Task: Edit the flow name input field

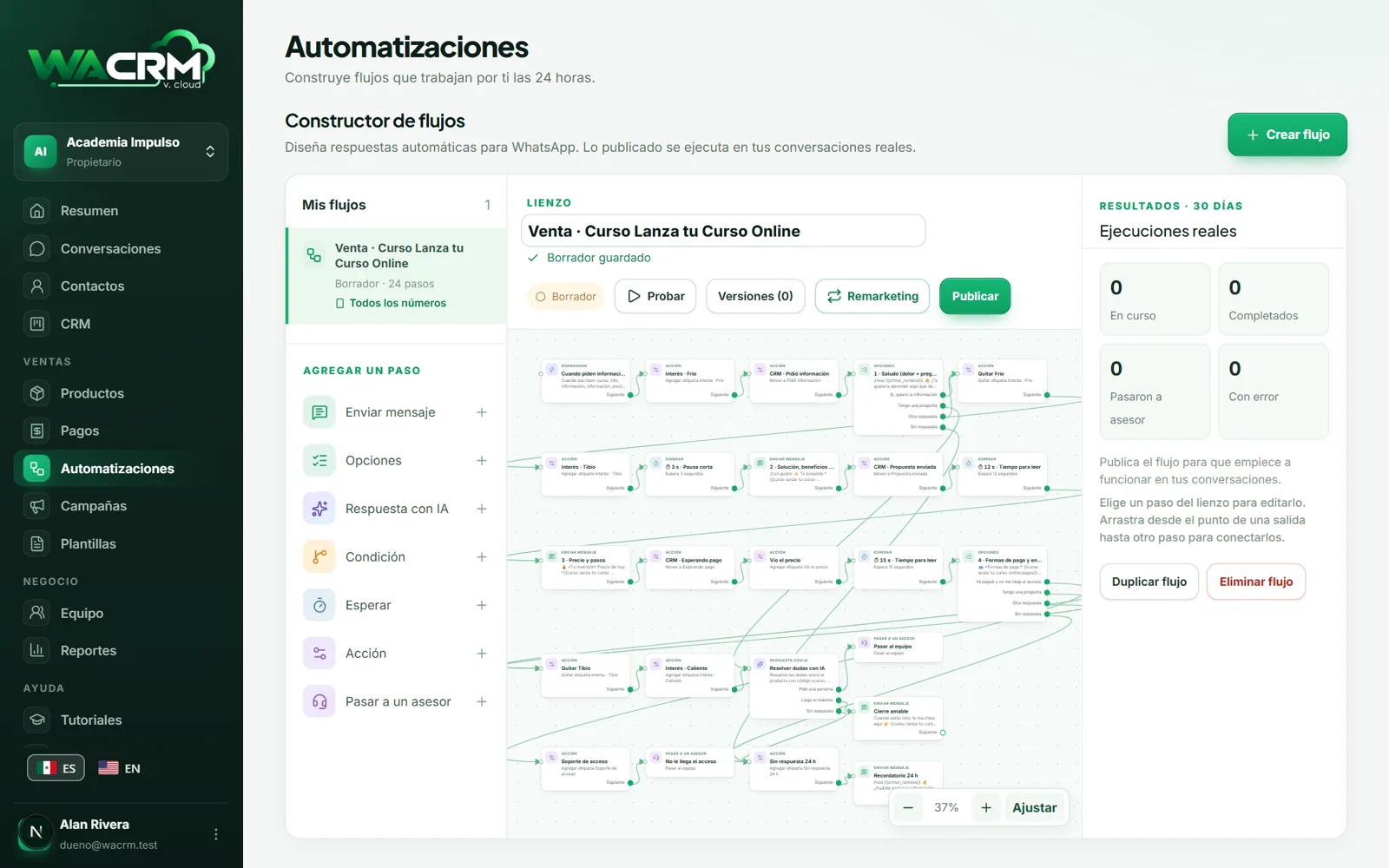Action: (723, 231)
